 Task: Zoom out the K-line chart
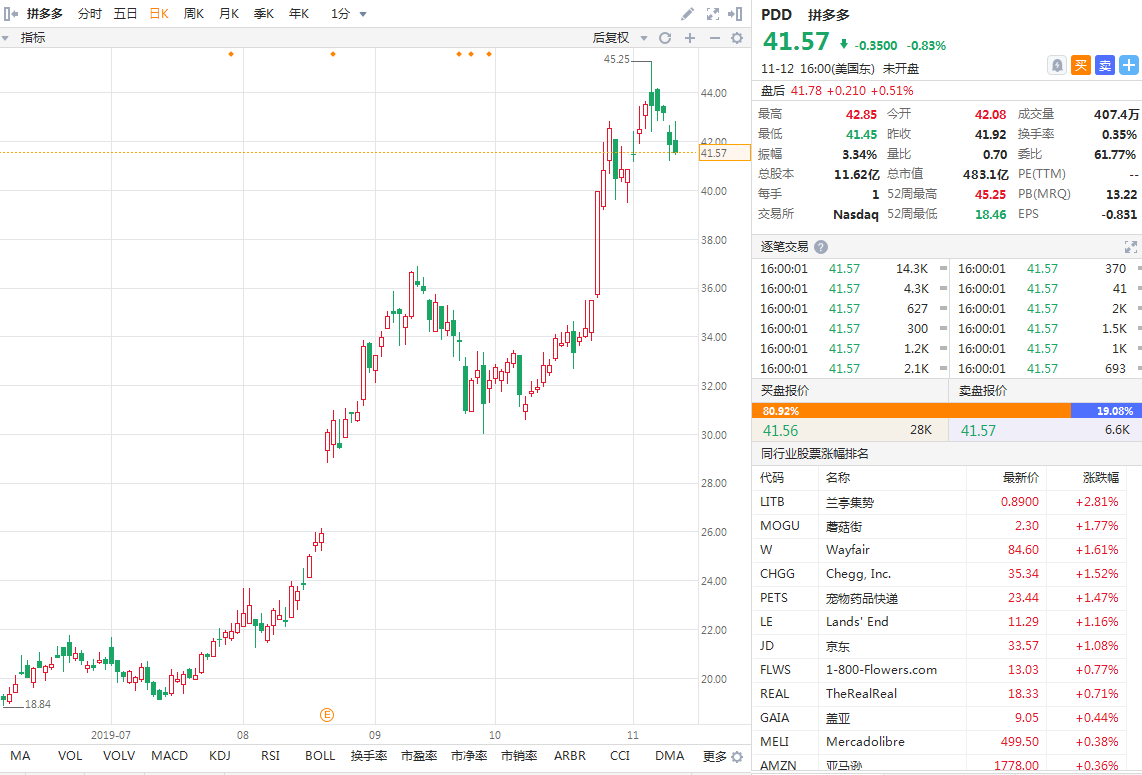[x=714, y=38]
